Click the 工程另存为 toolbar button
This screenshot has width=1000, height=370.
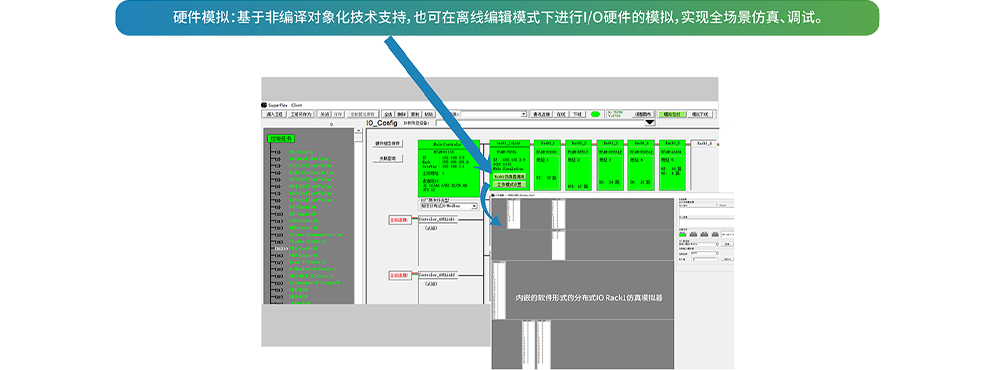(x=301, y=114)
